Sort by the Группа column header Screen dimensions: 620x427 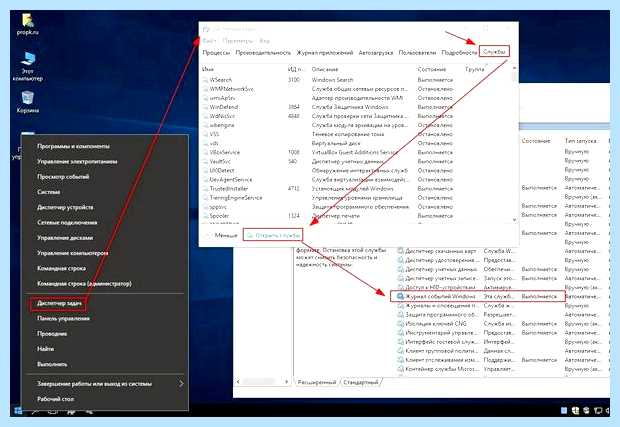click(474, 69)
